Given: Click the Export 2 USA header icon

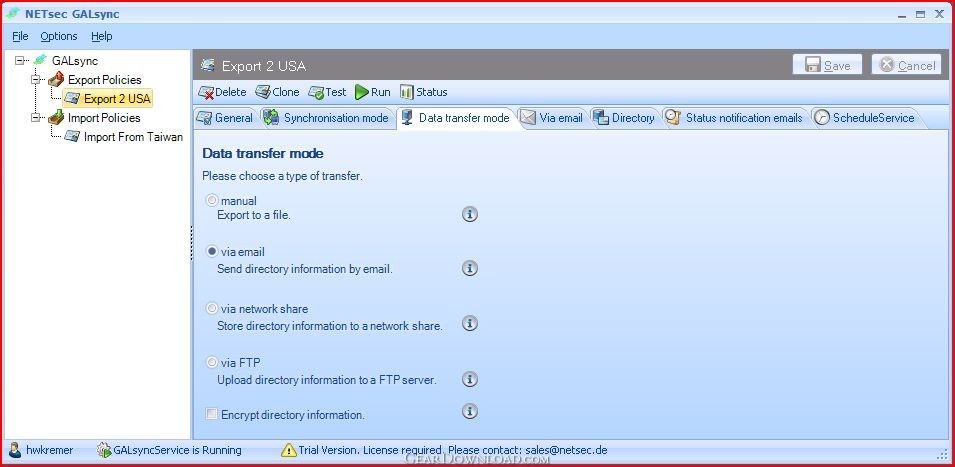Looking at the screenshot, I should click(208, 65).
